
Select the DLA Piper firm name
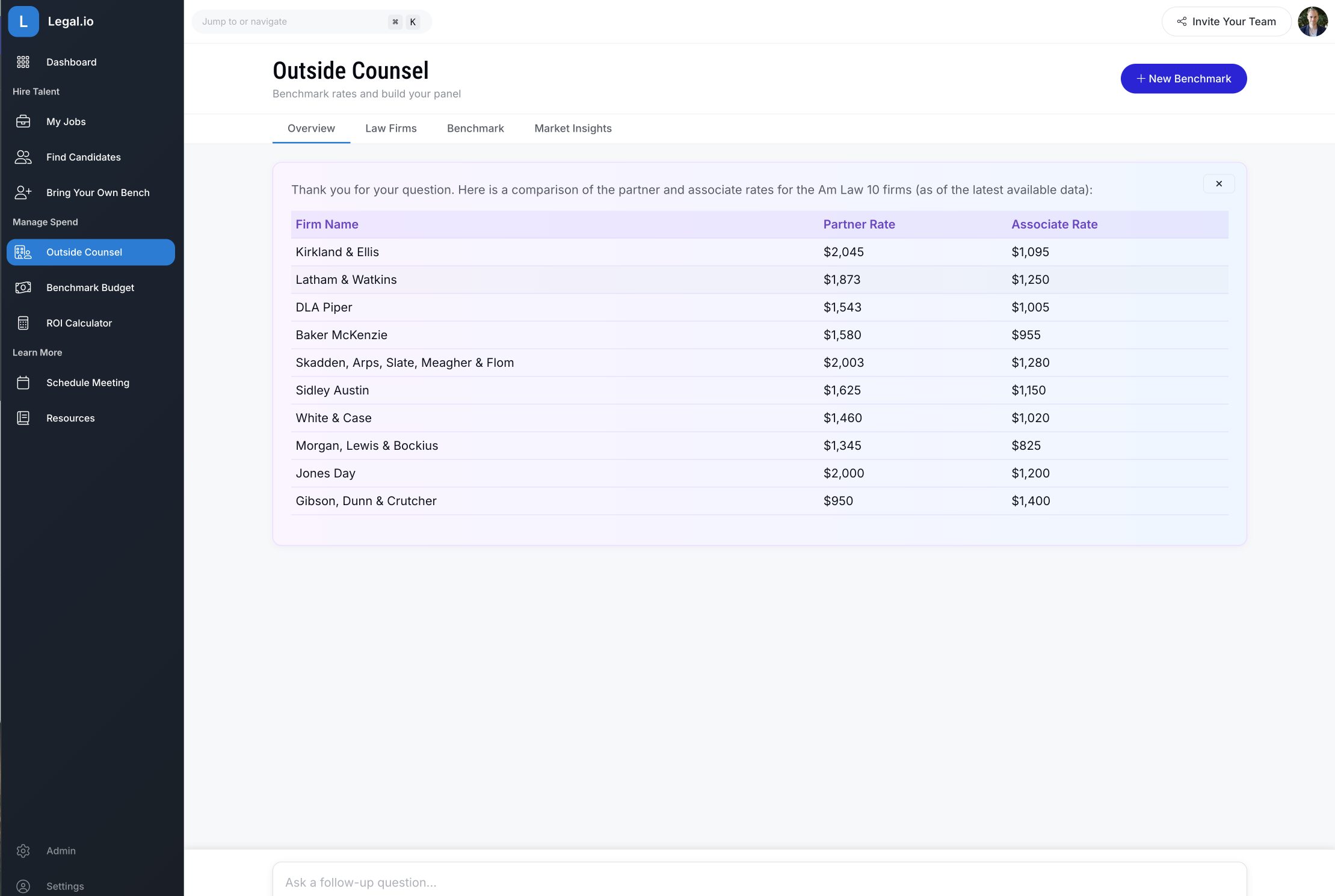324,307
